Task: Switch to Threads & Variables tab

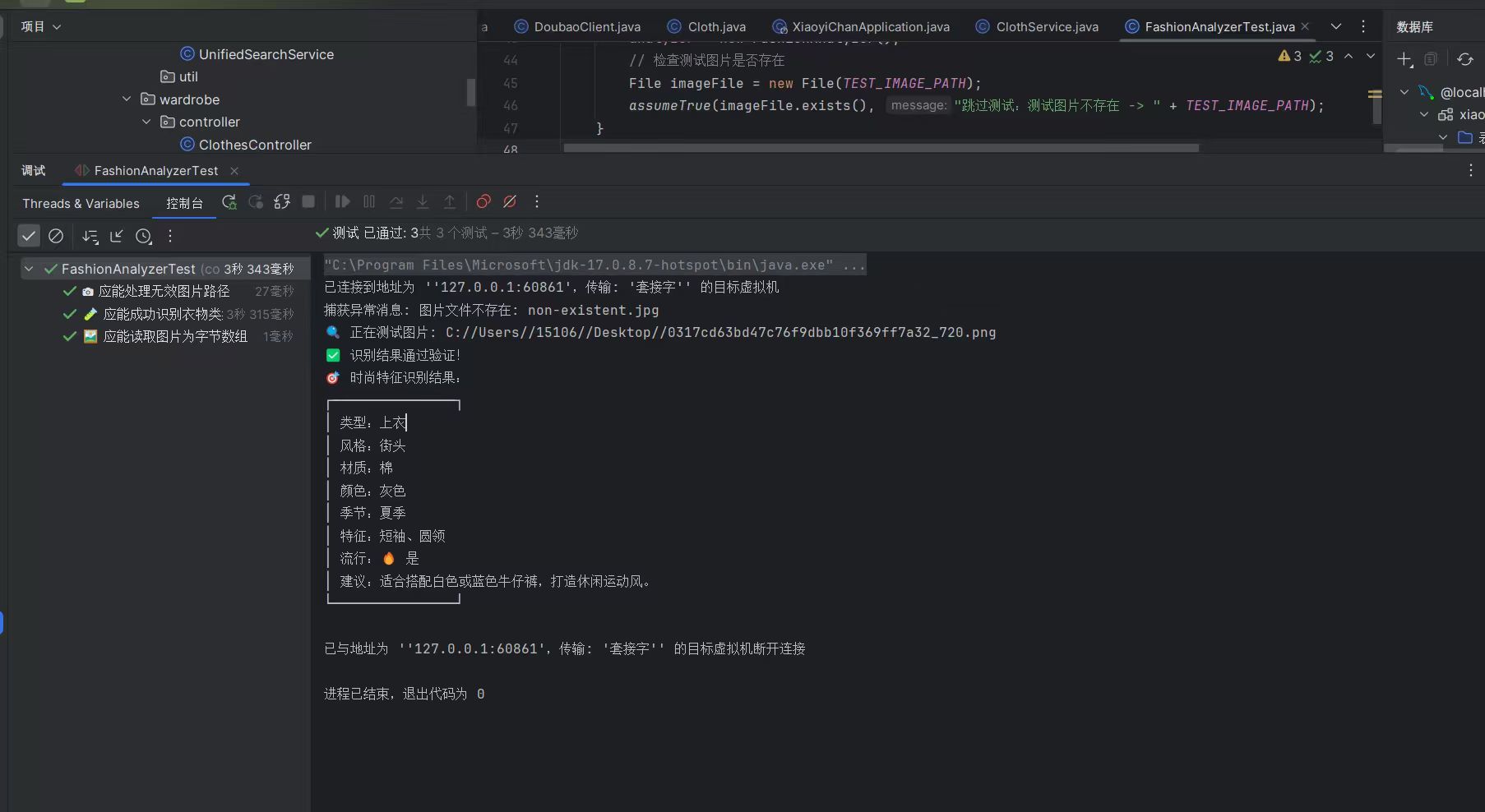Action: point(81,204)
